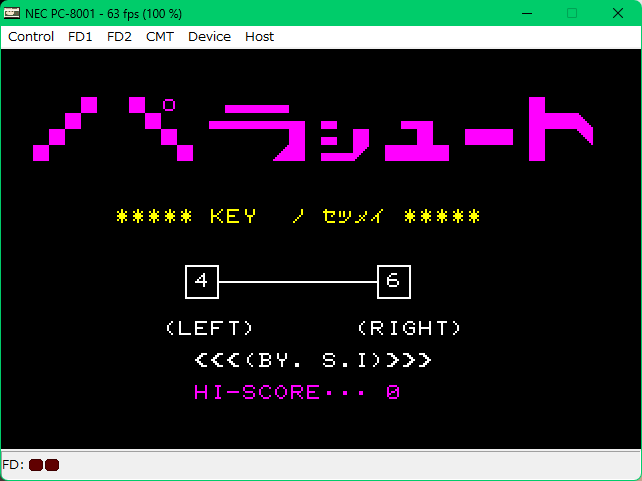The width and height of the screenshot is (642, 481).
Task: Open the CMT menu
Action: pos(160,37)
